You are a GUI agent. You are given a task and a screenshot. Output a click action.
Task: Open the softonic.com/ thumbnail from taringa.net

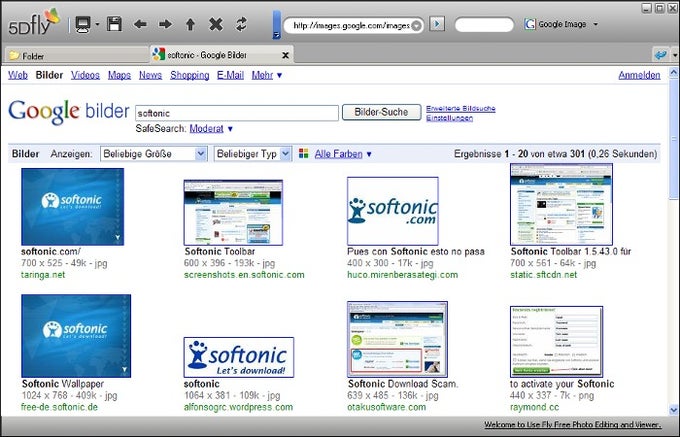pyautogui.click(x=72, y=207)
